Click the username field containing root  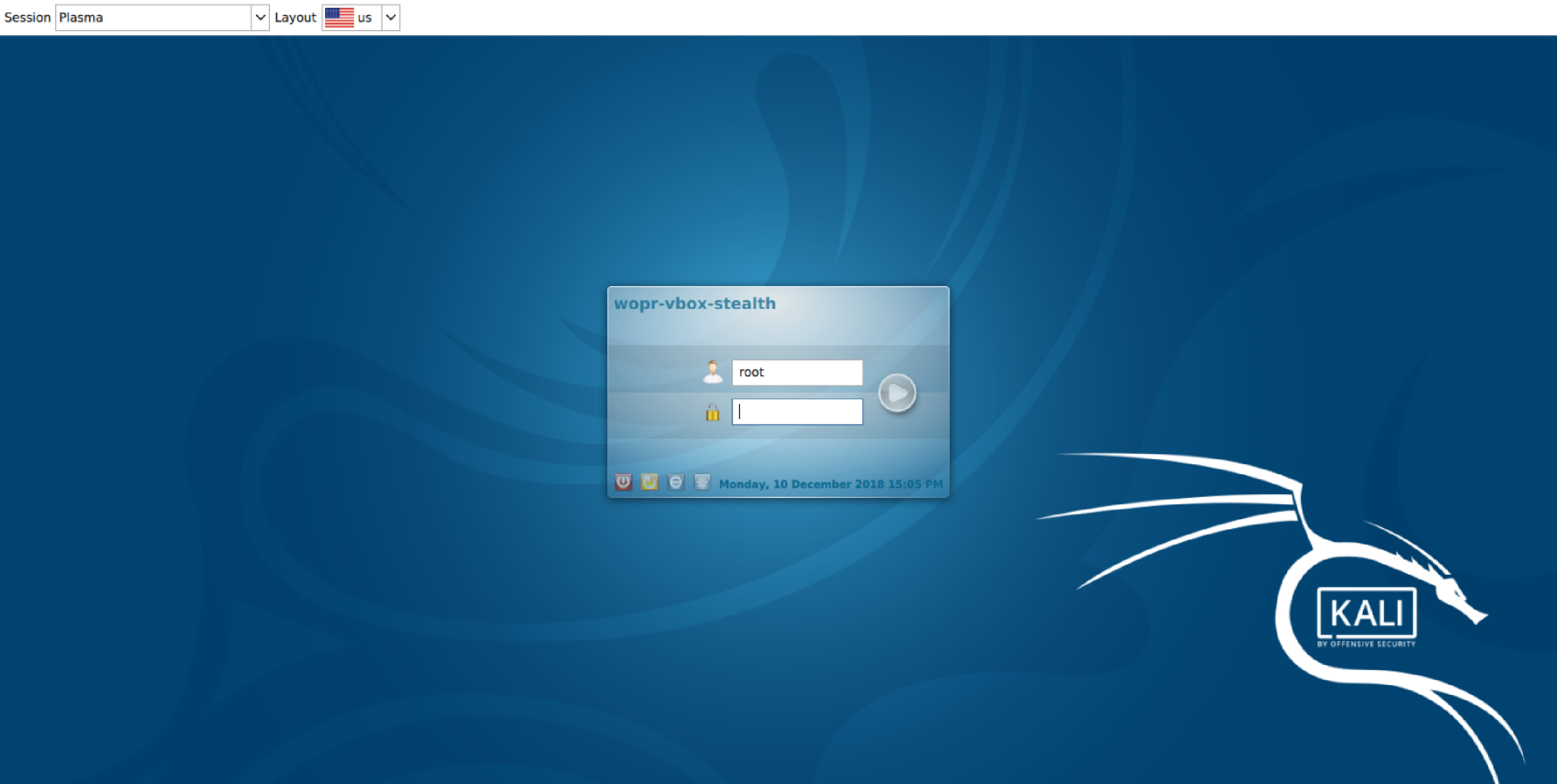pyautogui.click(x=797, y=372)
